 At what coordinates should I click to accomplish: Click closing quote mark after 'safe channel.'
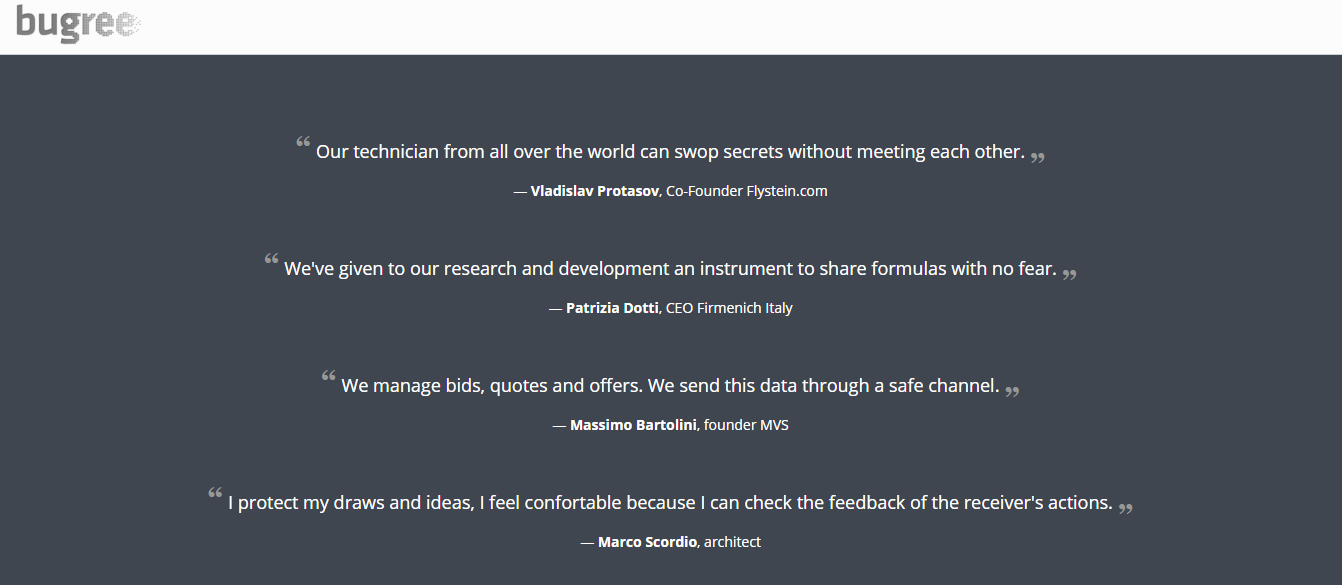coord(1012,391)
